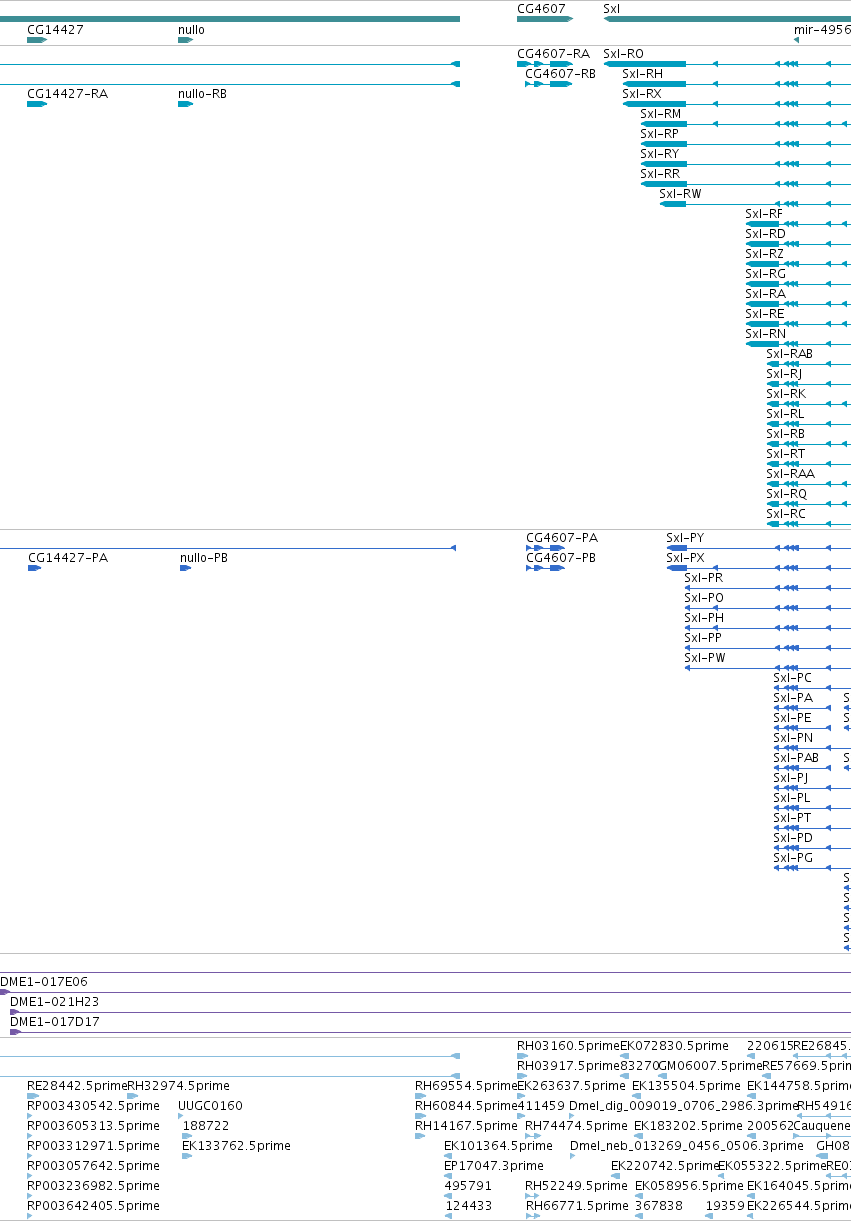
Task: Click the Sxl-PAB protein label
Action: point(796,757)
